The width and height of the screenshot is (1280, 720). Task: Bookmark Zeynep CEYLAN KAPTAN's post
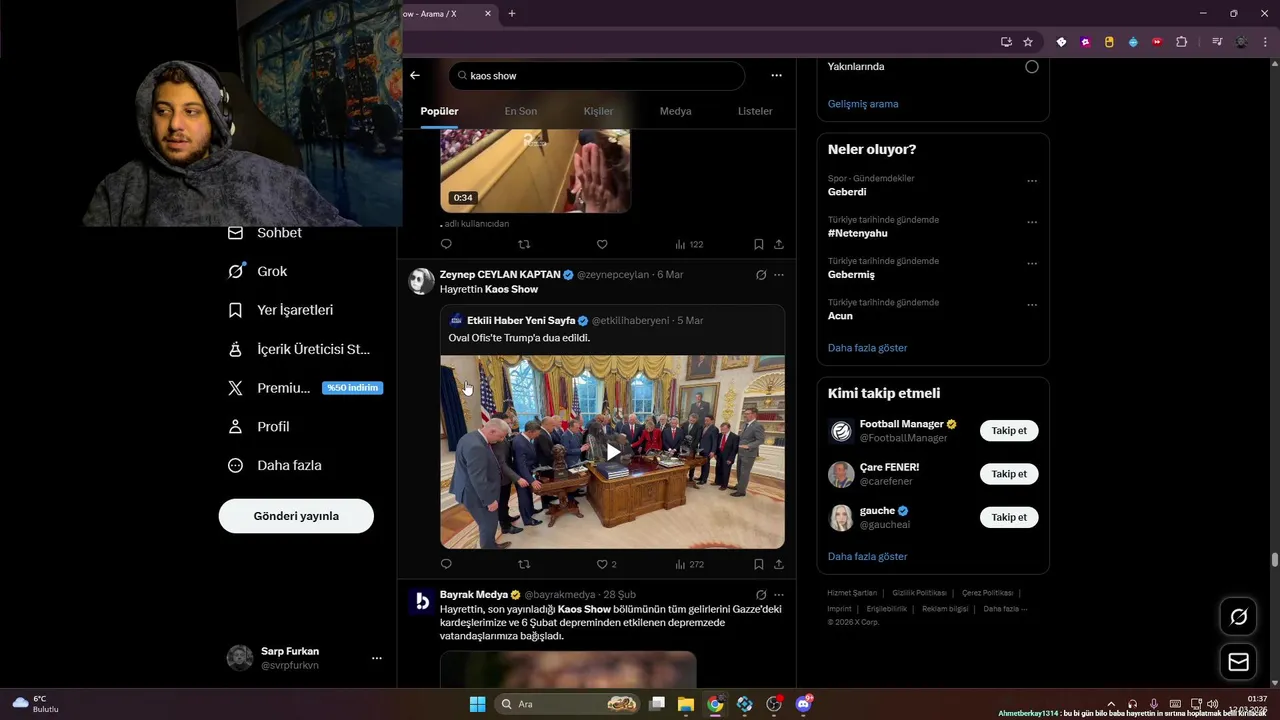(x=759, y=564)
